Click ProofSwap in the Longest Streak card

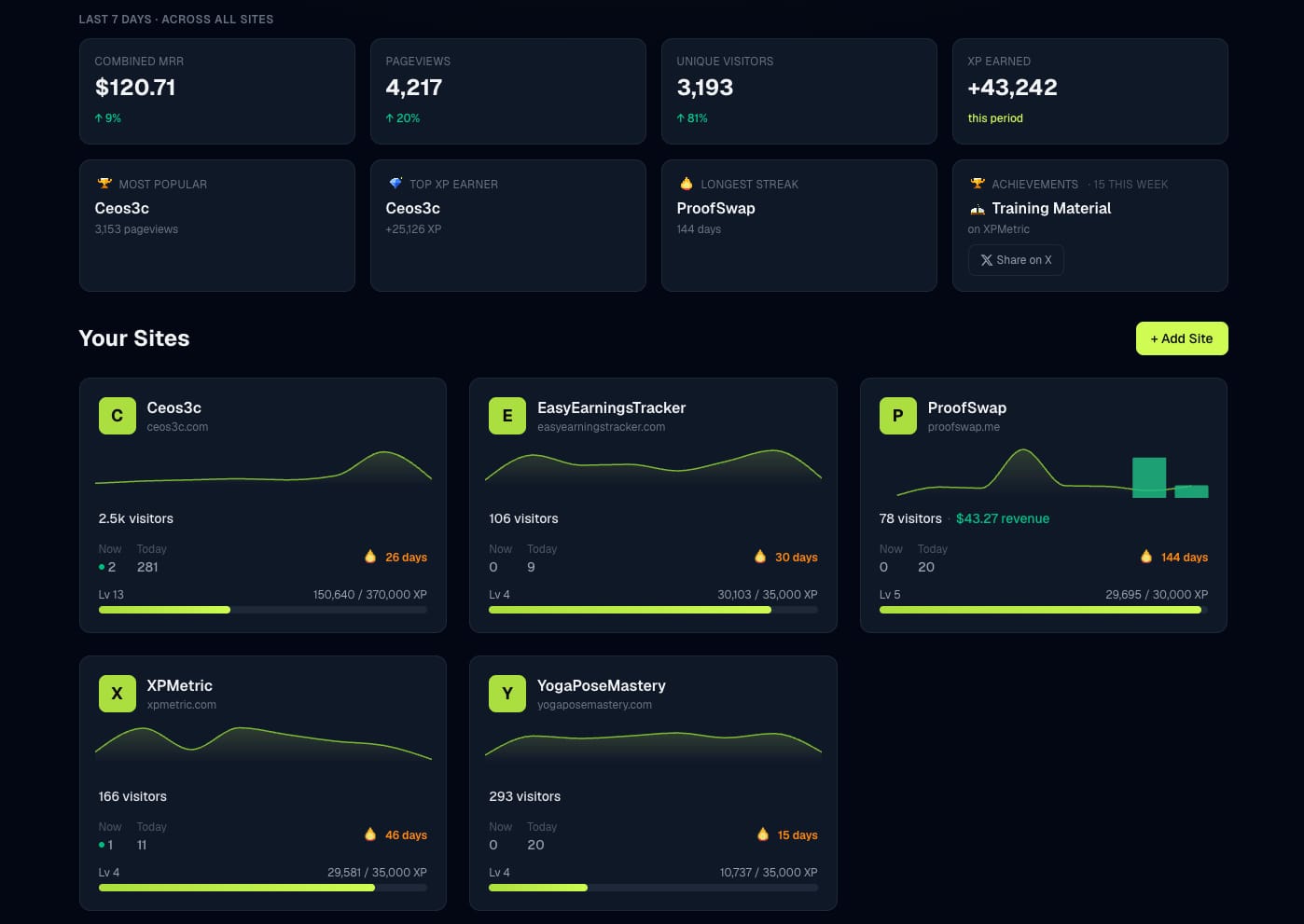tap(716, 209)
